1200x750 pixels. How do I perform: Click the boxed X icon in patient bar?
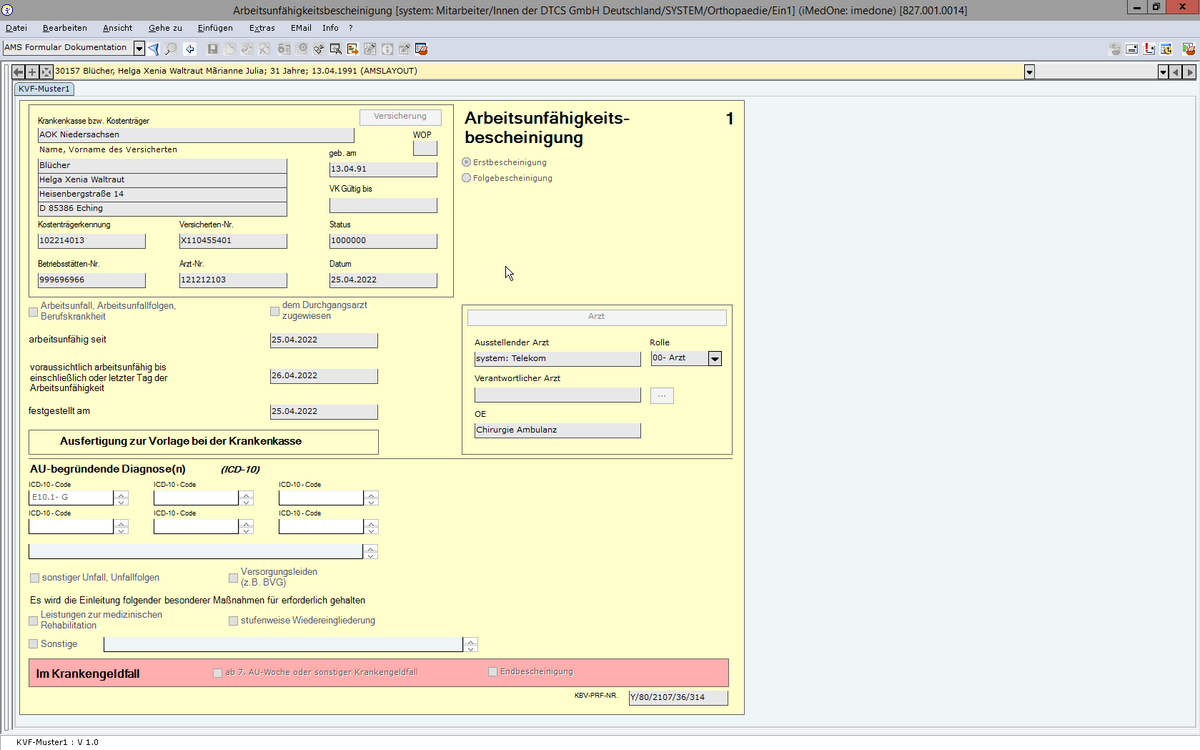47,72
